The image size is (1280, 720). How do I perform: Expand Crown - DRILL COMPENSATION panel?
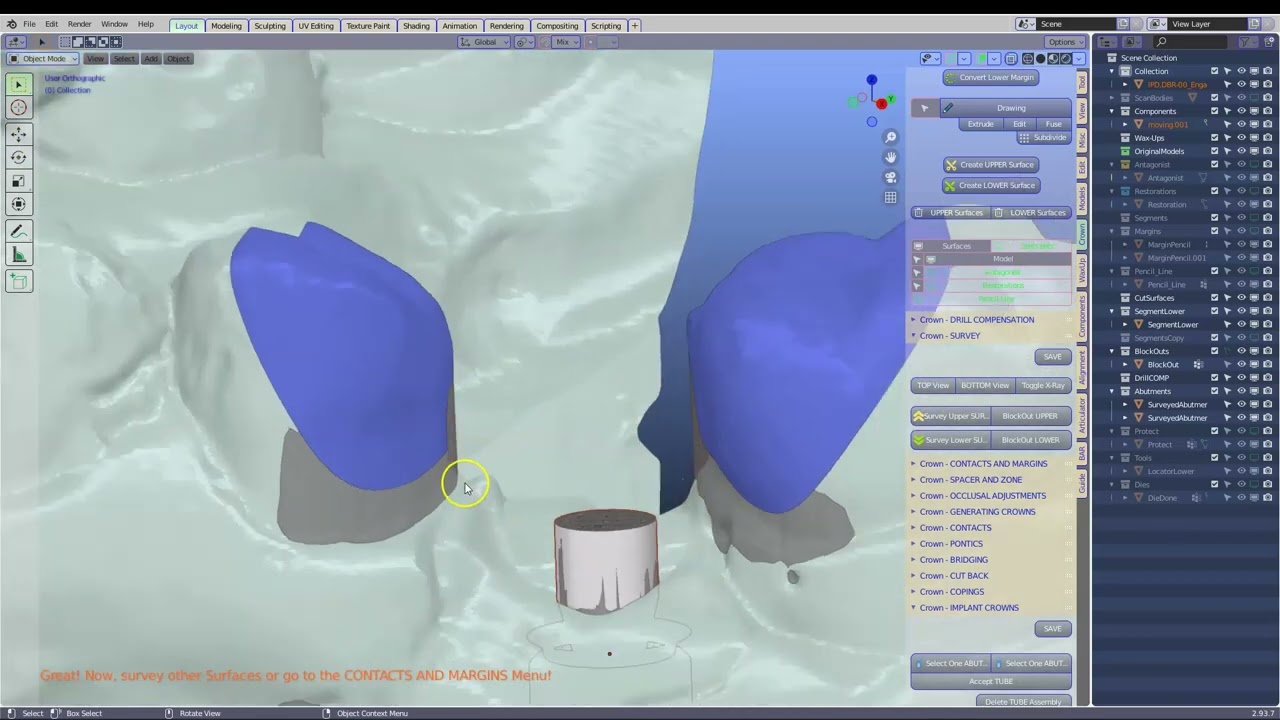(x=976, y=320)
